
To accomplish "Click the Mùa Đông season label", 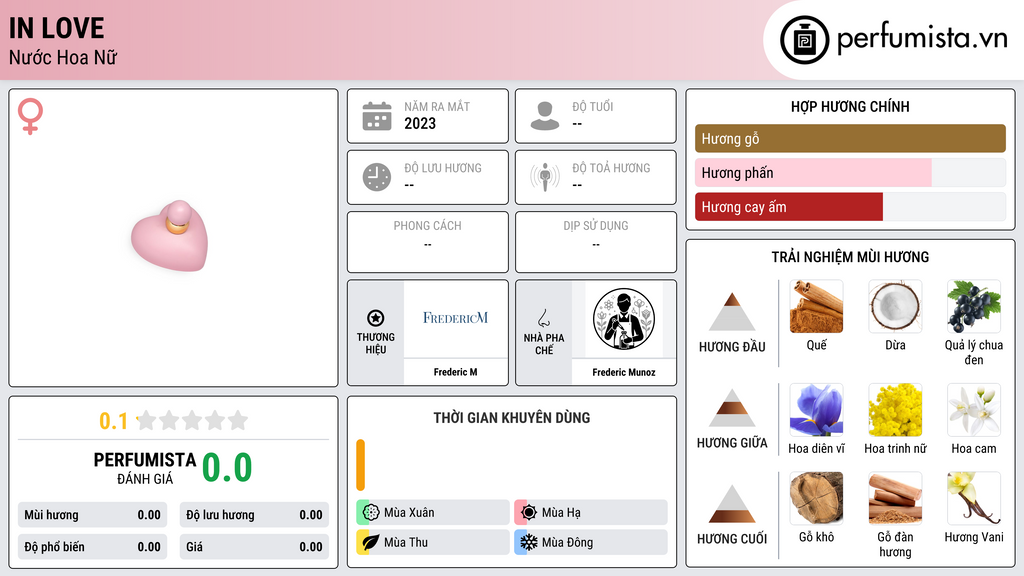I will tap(568, 542).
